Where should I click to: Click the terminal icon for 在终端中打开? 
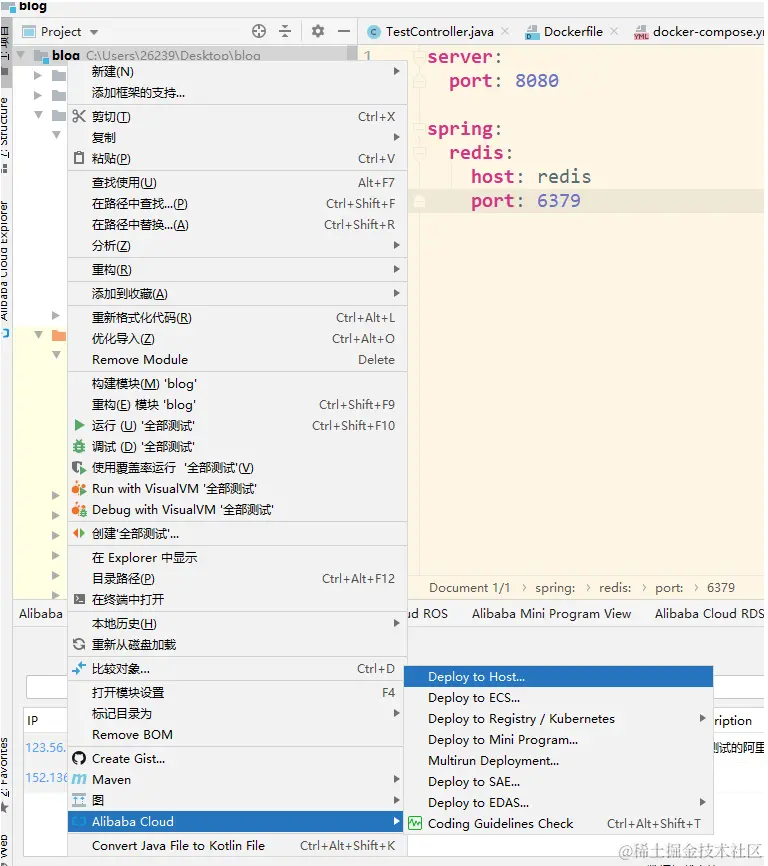[79, 599]
